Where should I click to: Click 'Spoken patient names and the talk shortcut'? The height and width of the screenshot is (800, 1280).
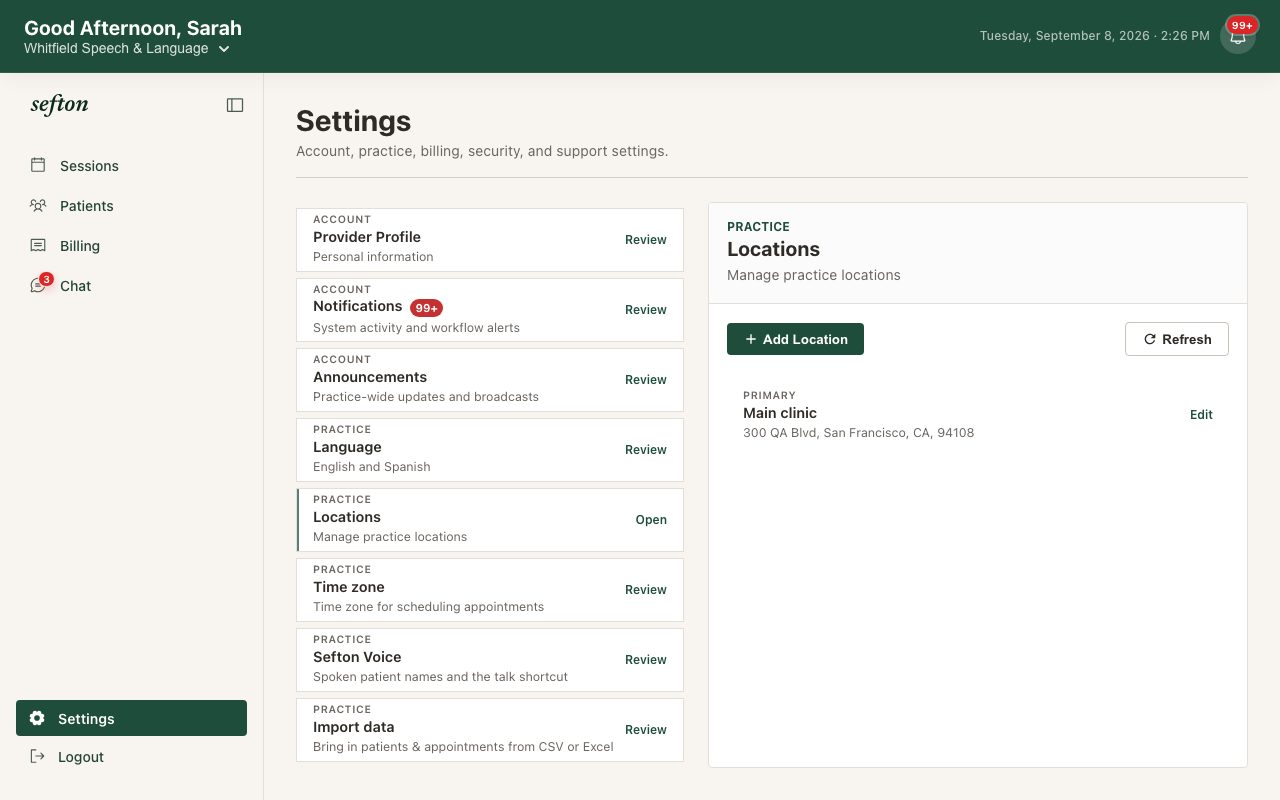coord(440,677)
